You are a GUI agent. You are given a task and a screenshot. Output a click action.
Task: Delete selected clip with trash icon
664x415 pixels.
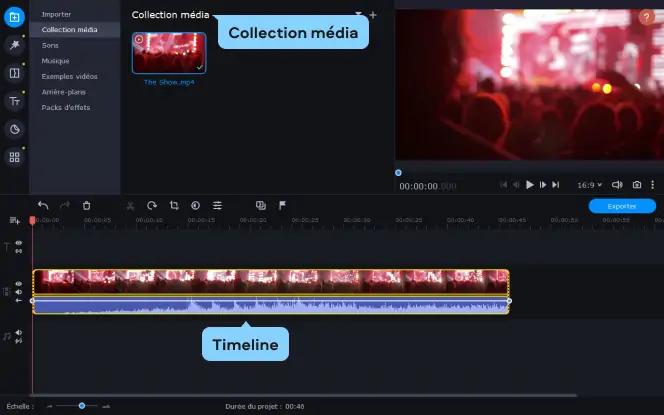point(86,205)
